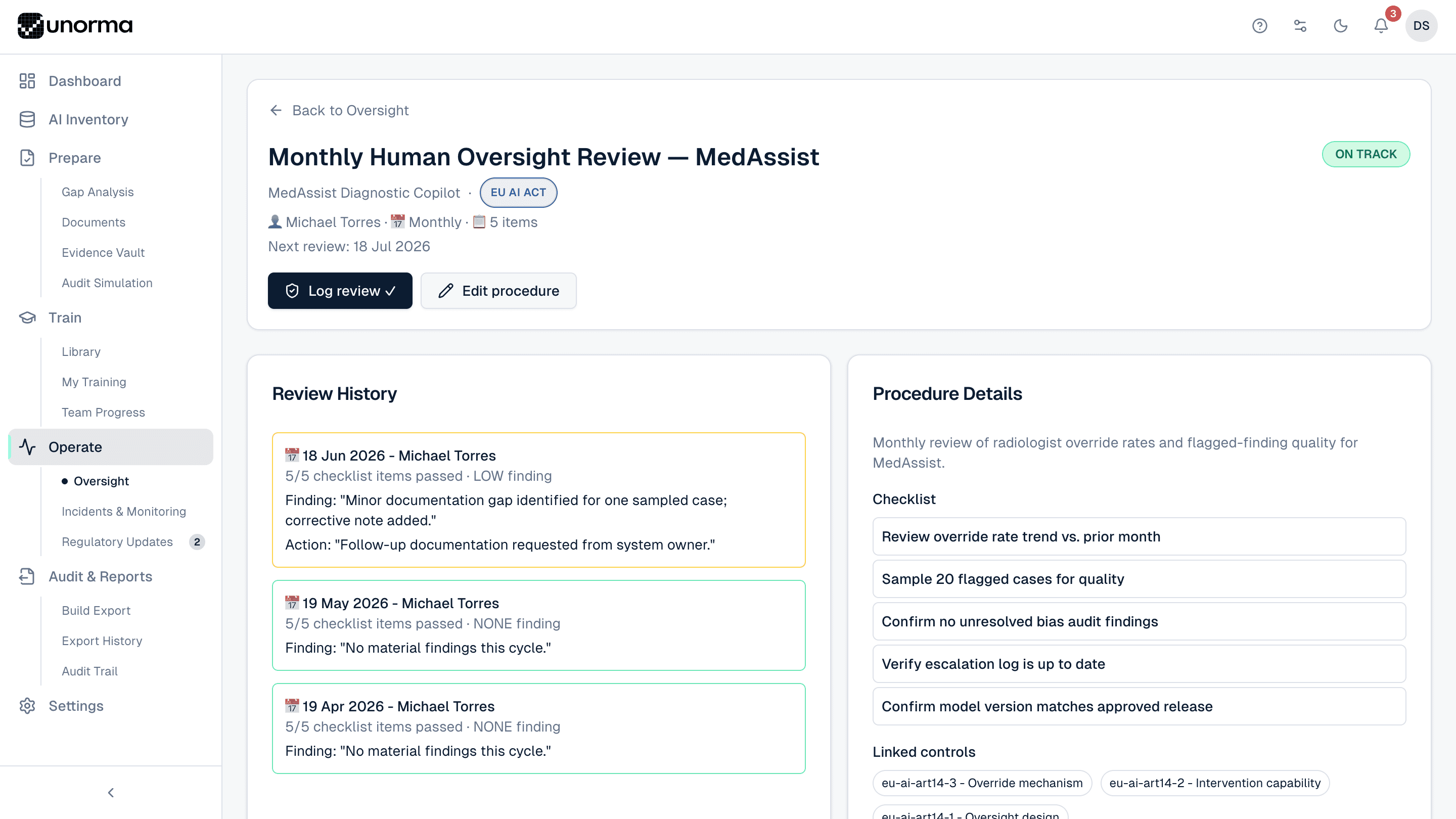Click the Log review button
The height and width of the screenshot is (819, 1456).
click(x=340, y=291)
